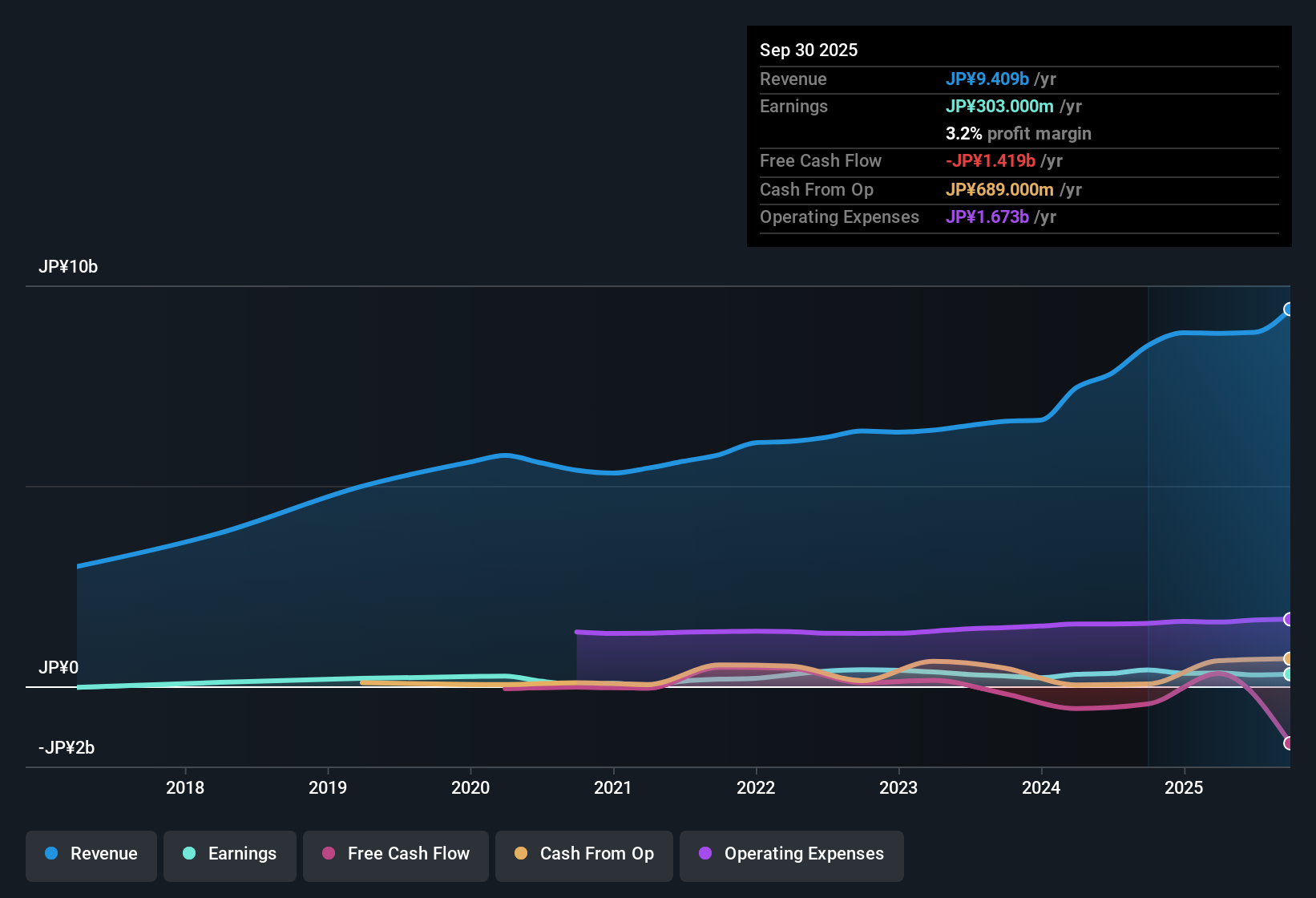Click the 2024 year label on the axis
The image size is (1316, 898).
tap(1041, 787)
